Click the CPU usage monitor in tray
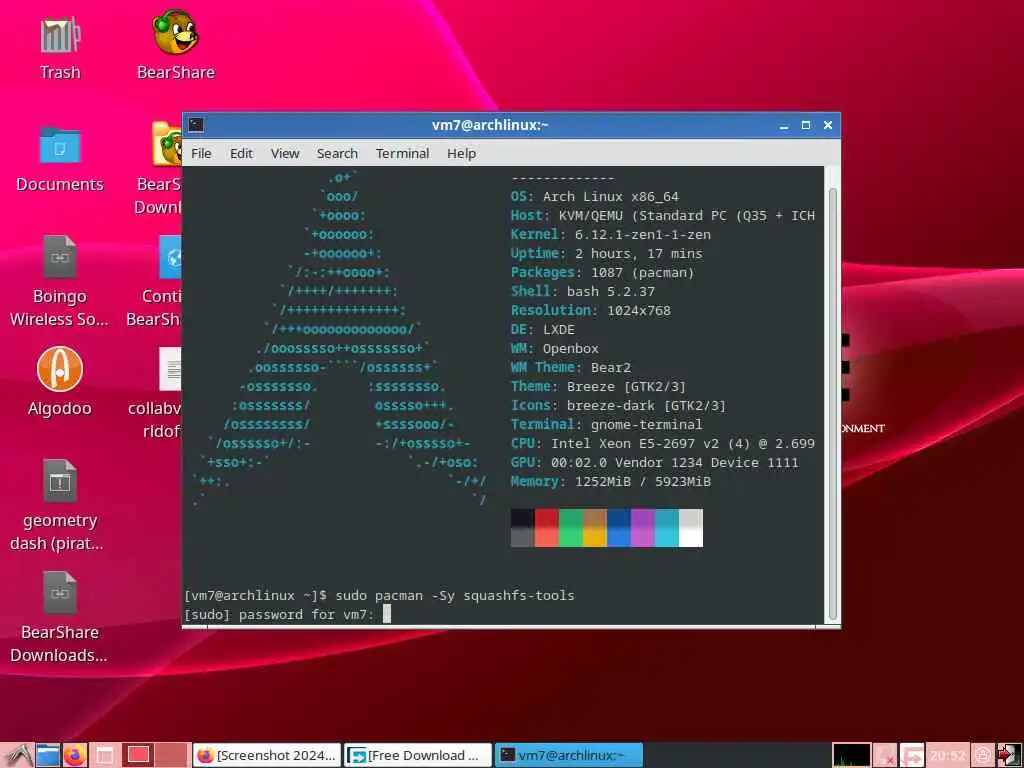The image size is (1024, 768). (x=852, y=756)
